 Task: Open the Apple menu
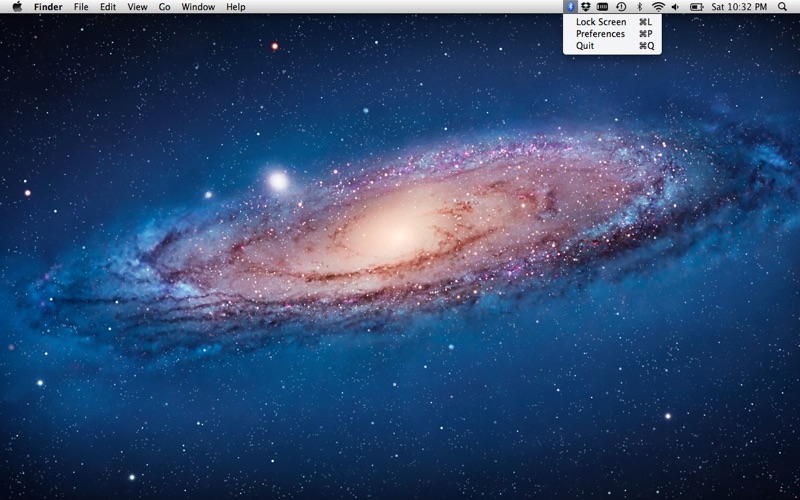(x=17, y=7)
